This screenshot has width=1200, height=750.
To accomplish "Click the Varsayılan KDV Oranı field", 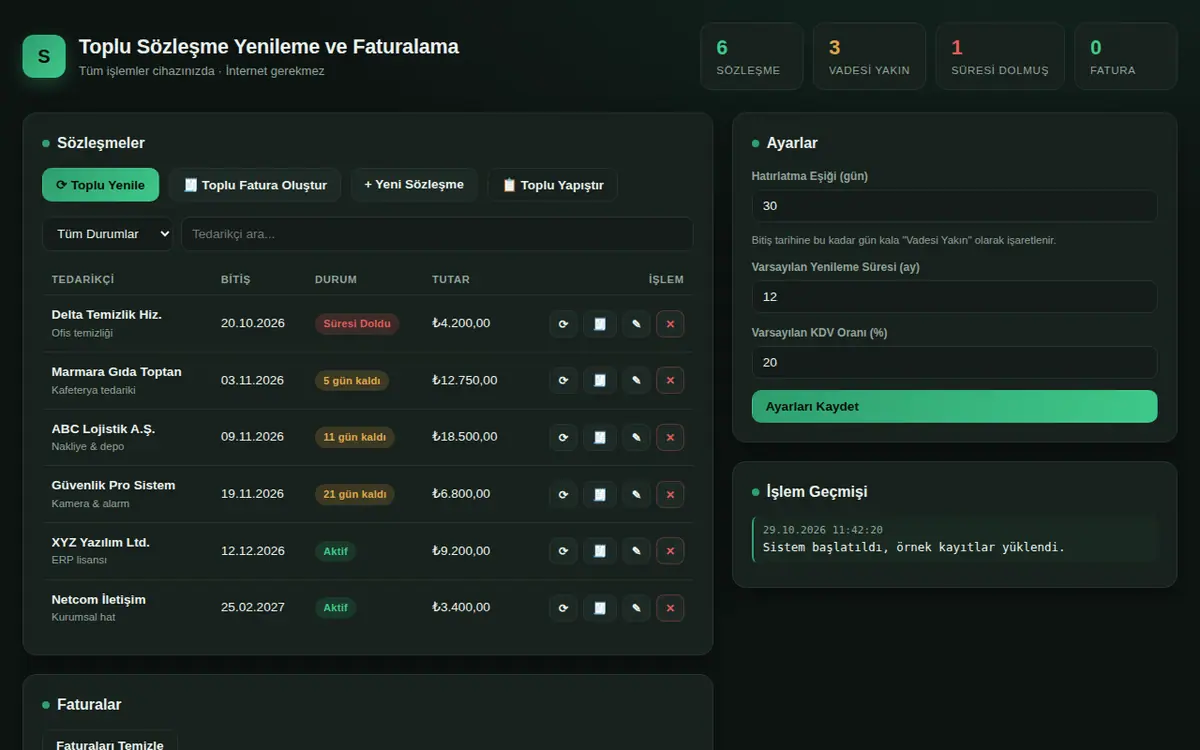I will click(954, 362).
